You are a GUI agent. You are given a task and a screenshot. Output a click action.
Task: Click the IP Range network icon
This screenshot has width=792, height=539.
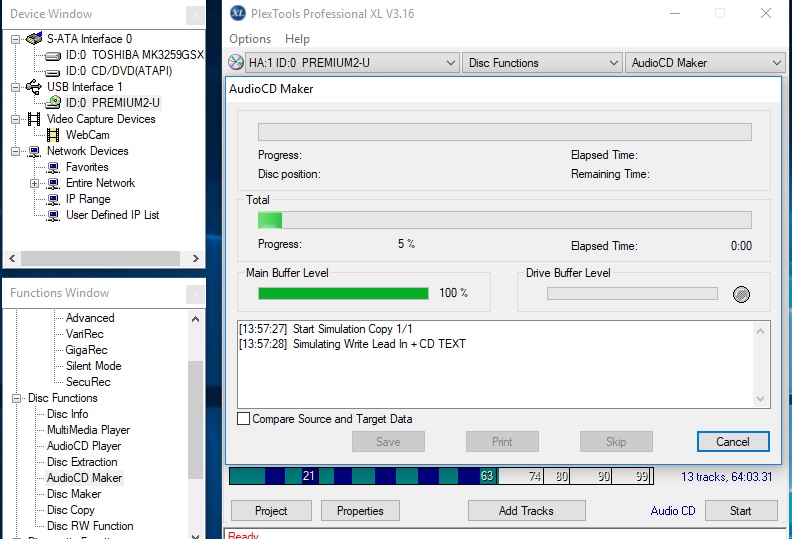pyautogui.click(x=53, y=200)
